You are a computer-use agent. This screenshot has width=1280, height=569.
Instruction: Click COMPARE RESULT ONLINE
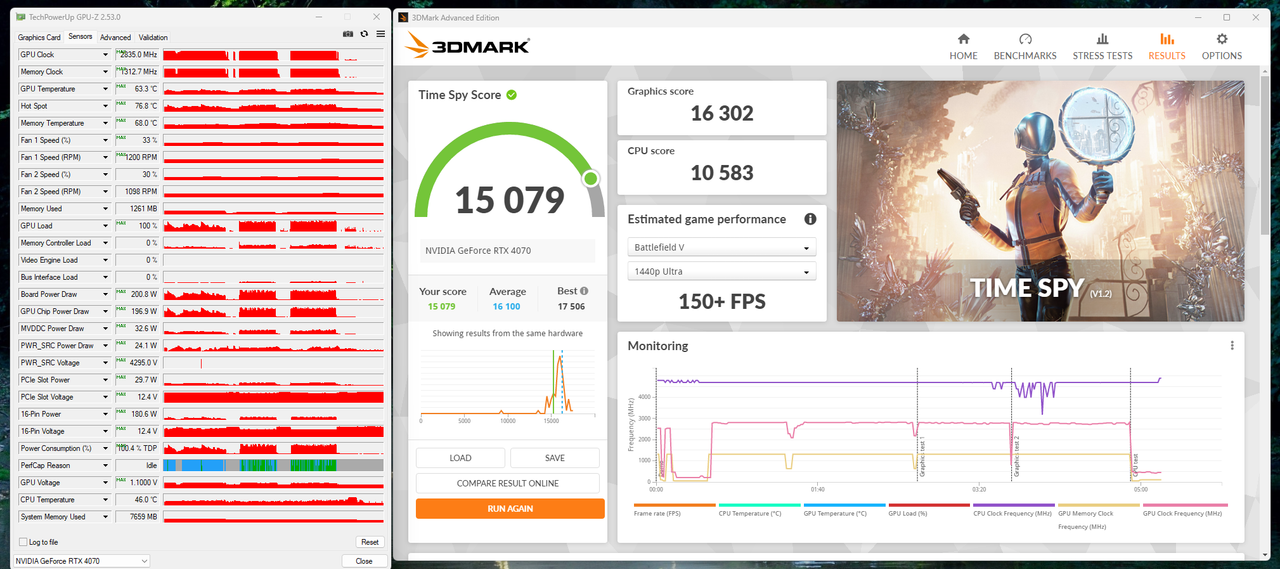(508, 483)
